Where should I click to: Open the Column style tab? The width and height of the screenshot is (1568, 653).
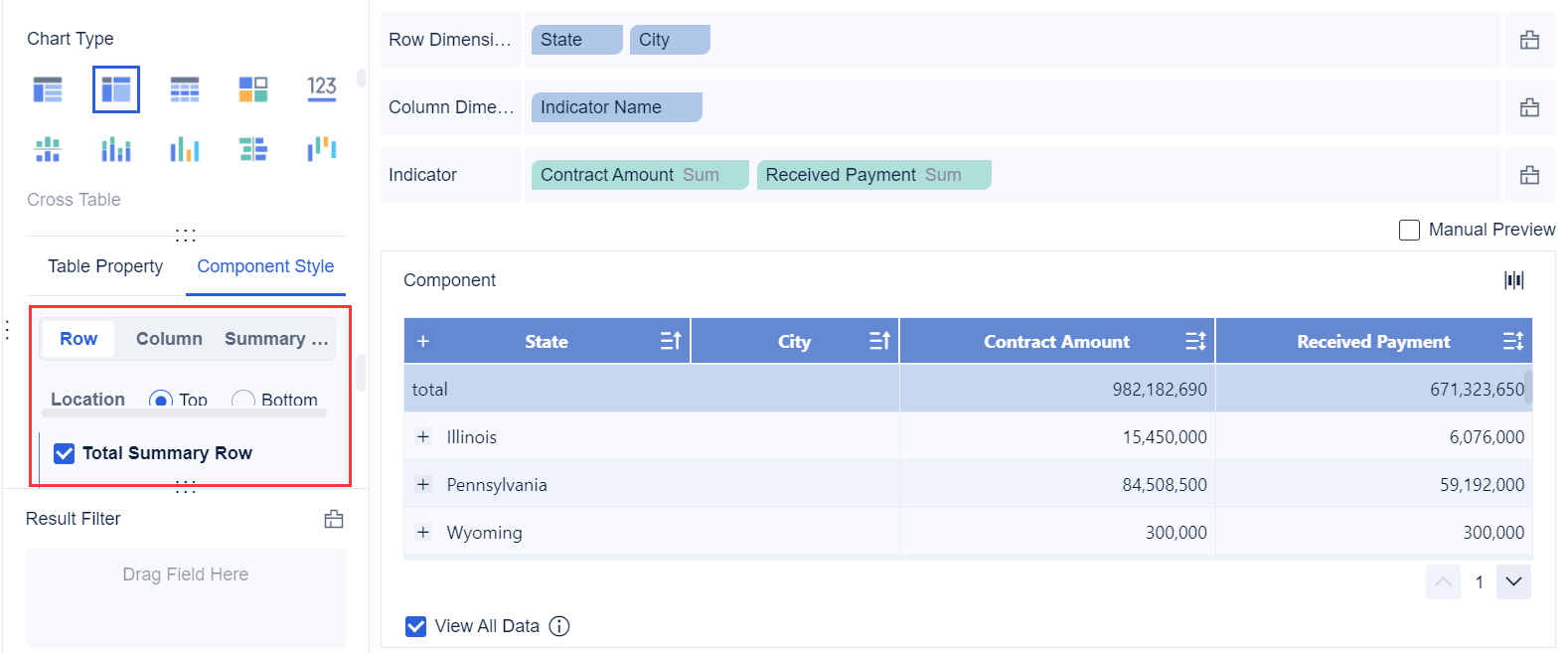coord(169,339)
